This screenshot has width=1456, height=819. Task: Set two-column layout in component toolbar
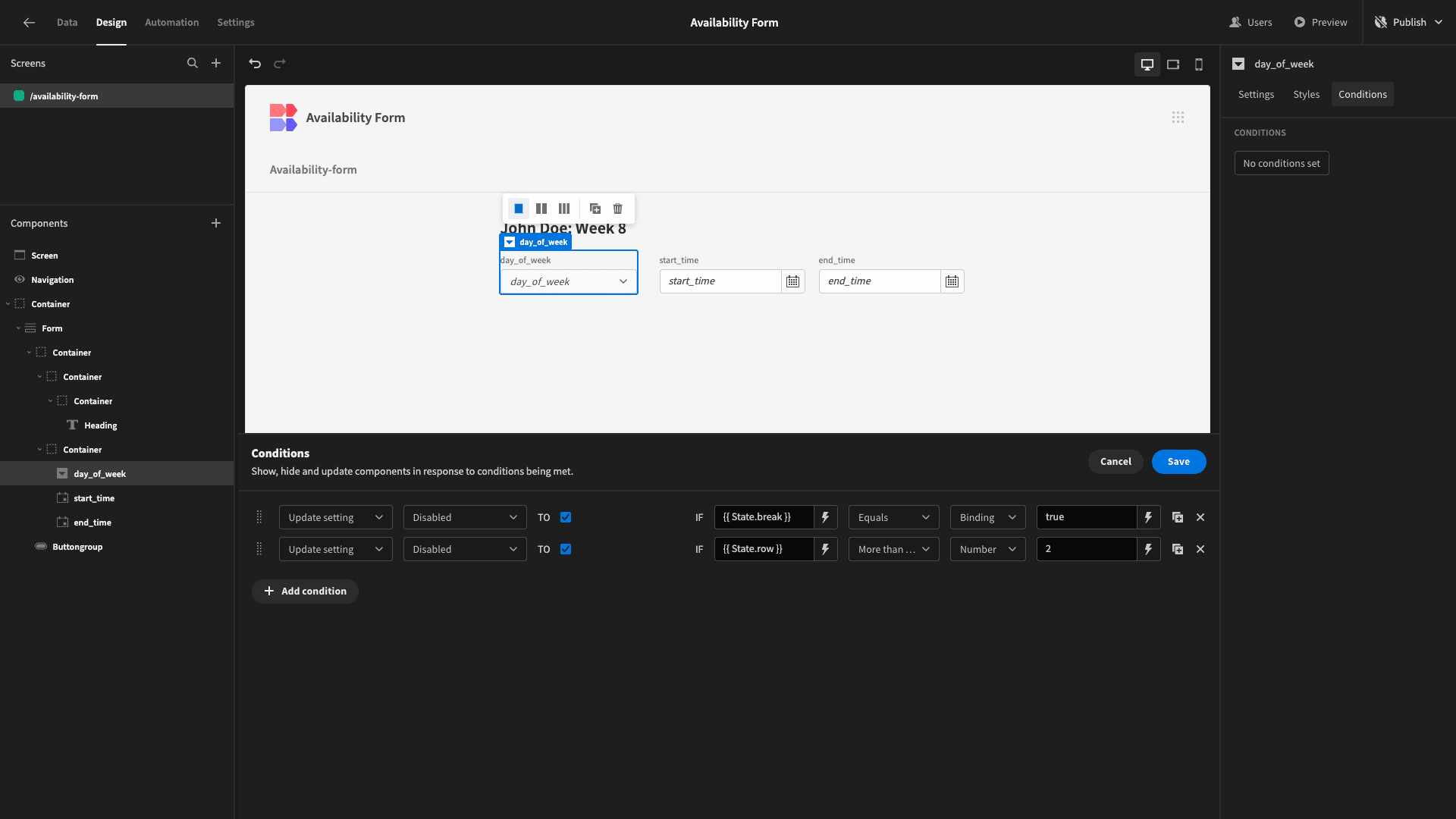pos(541,209)
